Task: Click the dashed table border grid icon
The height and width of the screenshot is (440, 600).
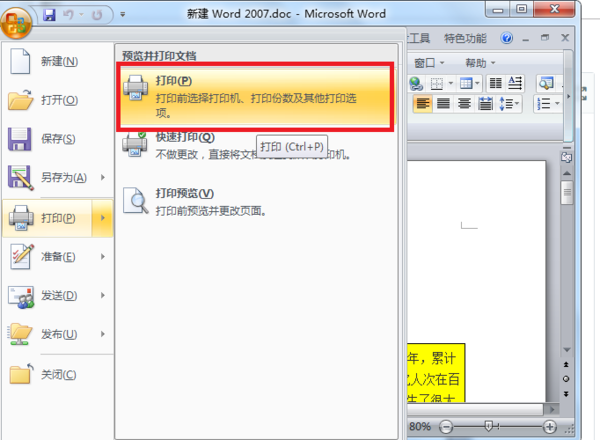Action: click(x=437, y=83)
